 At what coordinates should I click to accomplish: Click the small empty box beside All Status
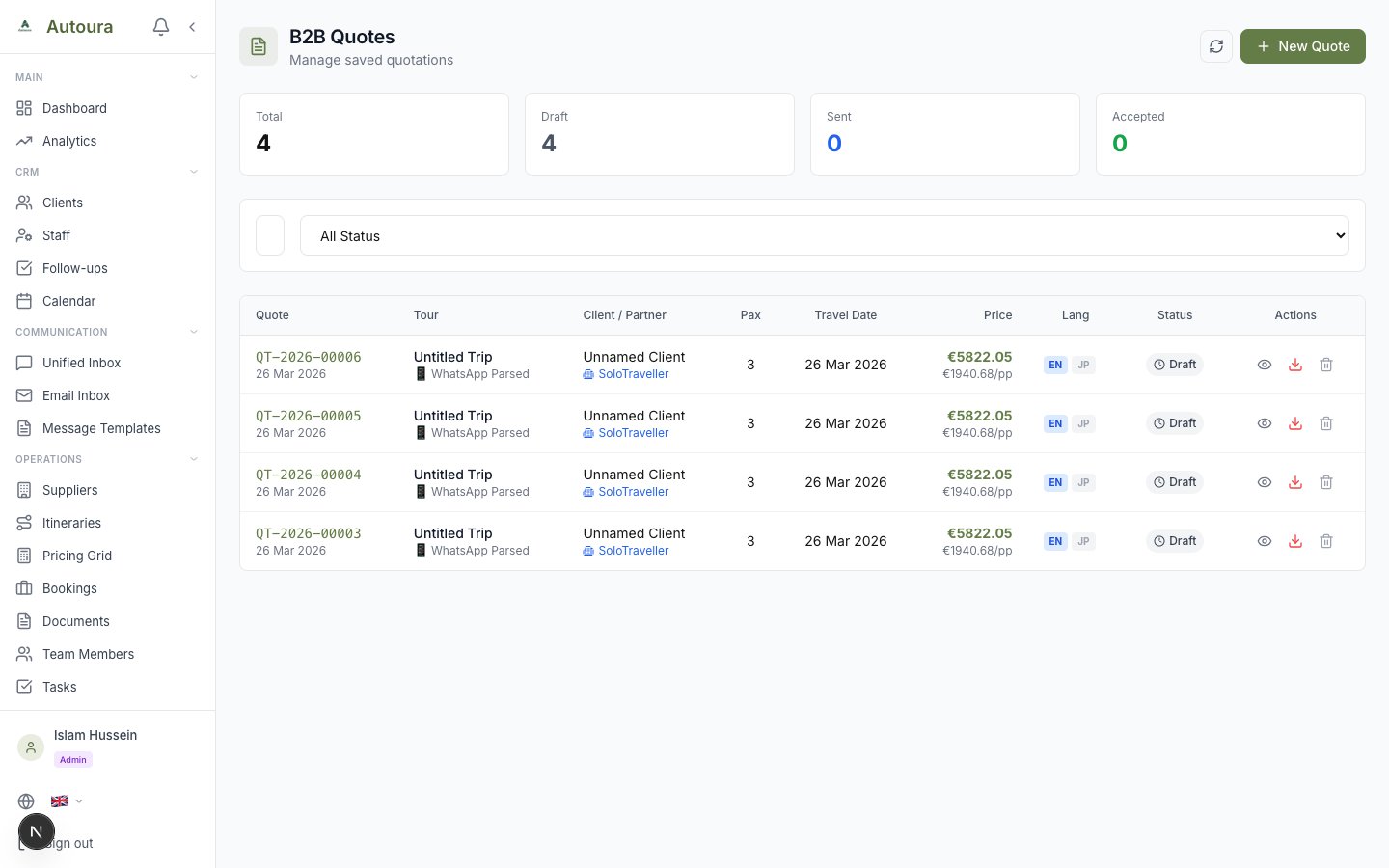pyautogui.click(x=270, y=235)
